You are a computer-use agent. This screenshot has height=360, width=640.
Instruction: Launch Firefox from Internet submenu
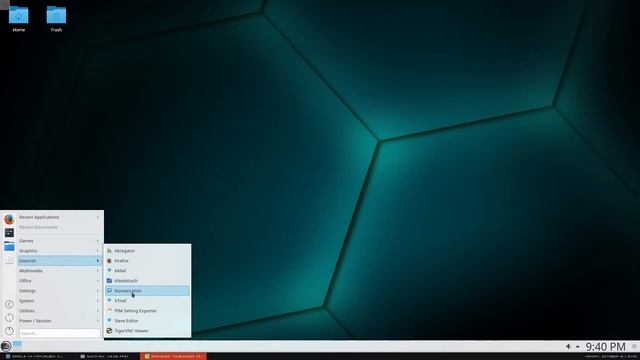(148, 261)
